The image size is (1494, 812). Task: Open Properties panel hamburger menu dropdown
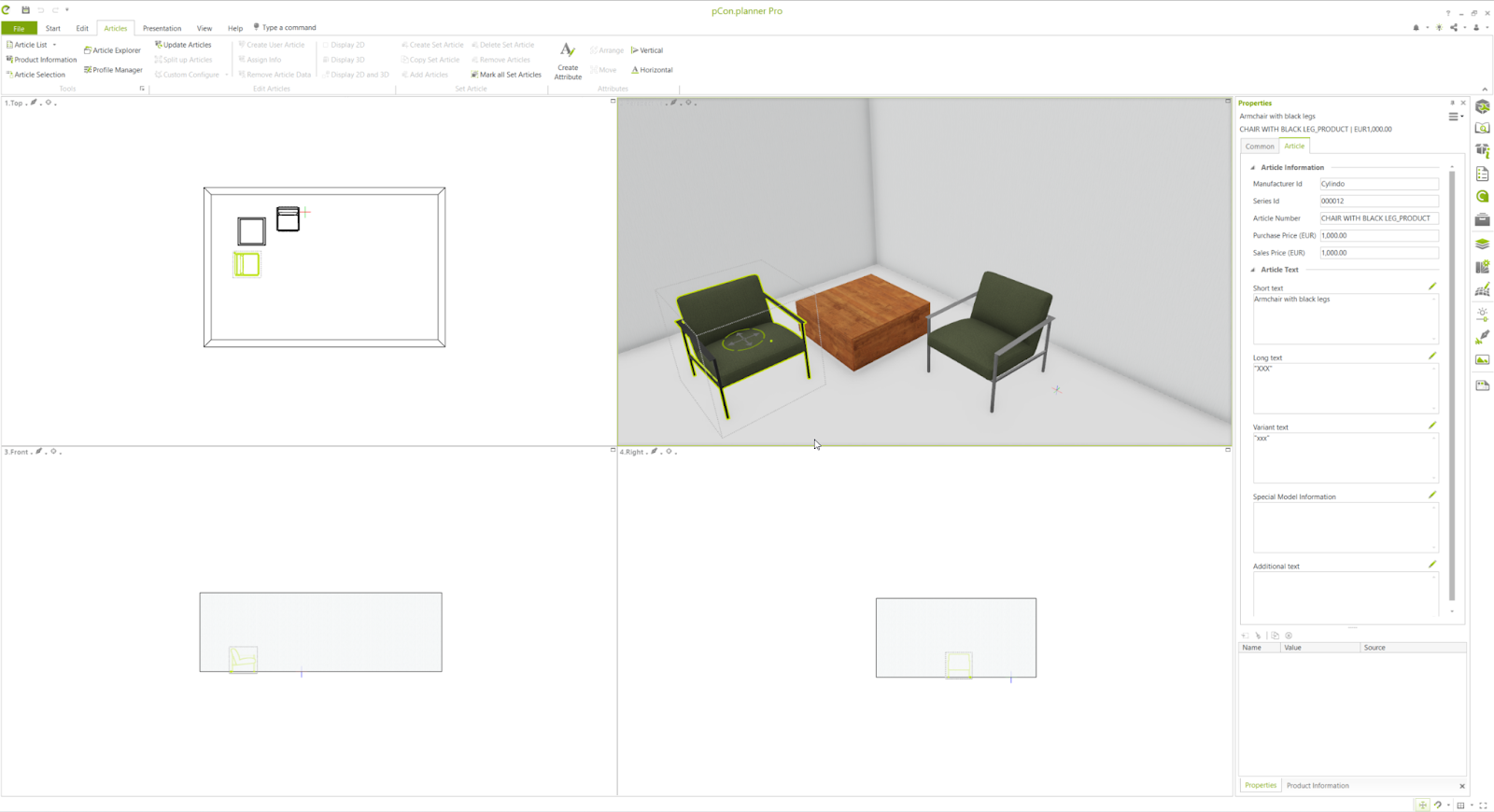(1456, 117)
